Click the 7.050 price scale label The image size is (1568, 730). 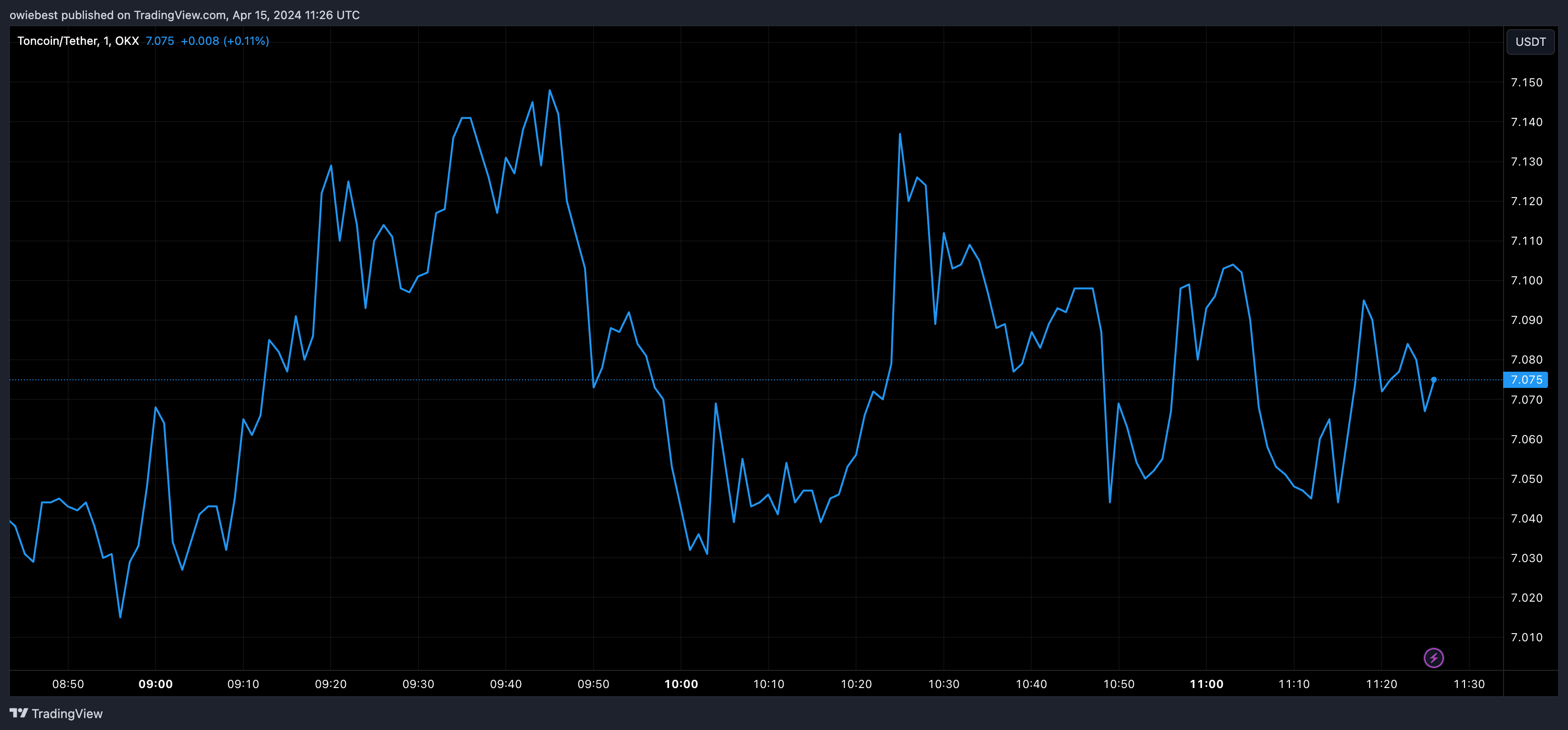tap(1526, 479)
